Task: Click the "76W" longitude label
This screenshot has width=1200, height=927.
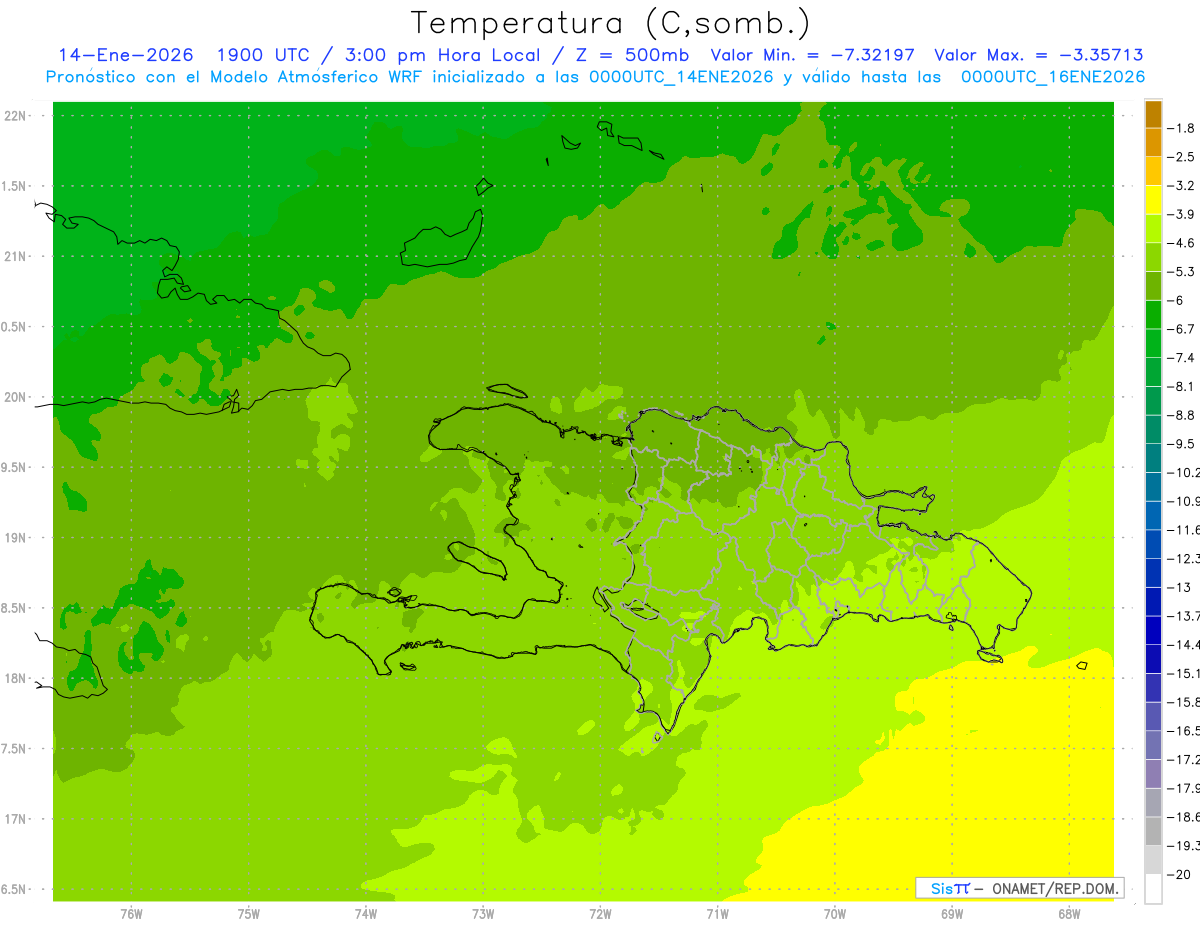Action: tap(131, 914)
